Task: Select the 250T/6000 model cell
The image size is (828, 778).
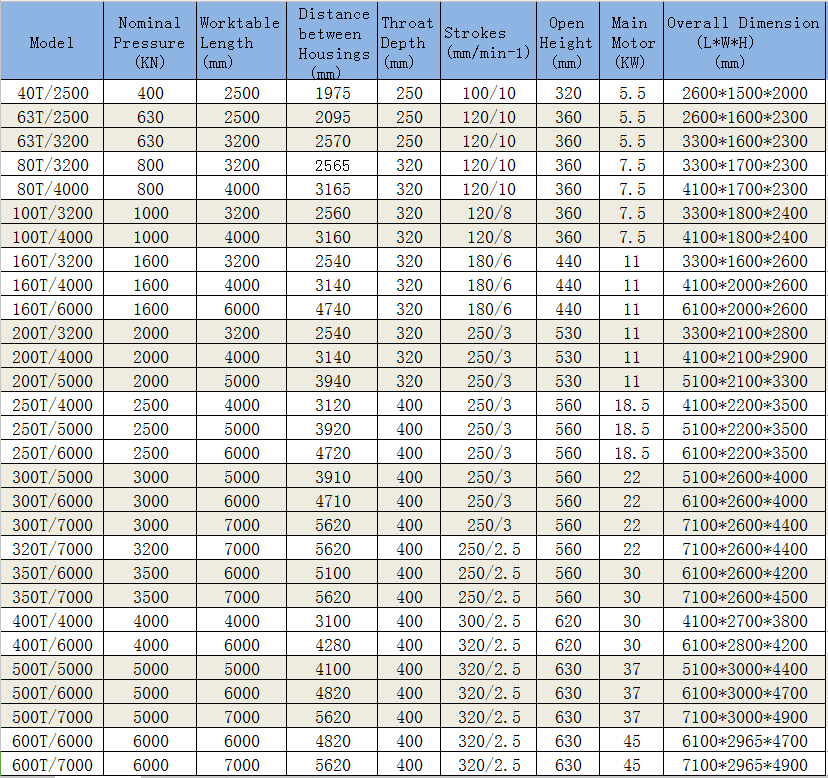Action: pos(53,453)
